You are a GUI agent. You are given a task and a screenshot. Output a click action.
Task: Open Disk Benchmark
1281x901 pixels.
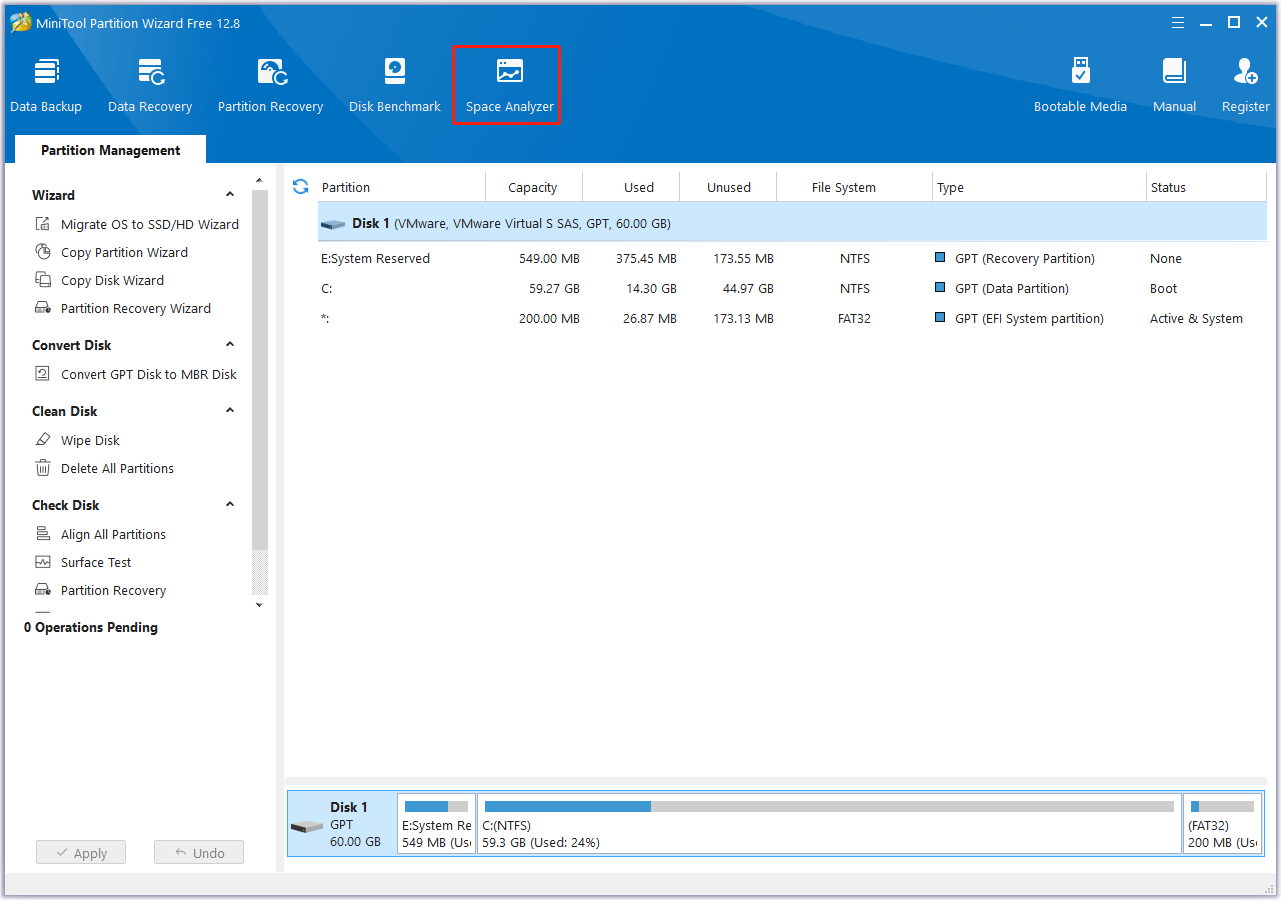pos(394,85)
